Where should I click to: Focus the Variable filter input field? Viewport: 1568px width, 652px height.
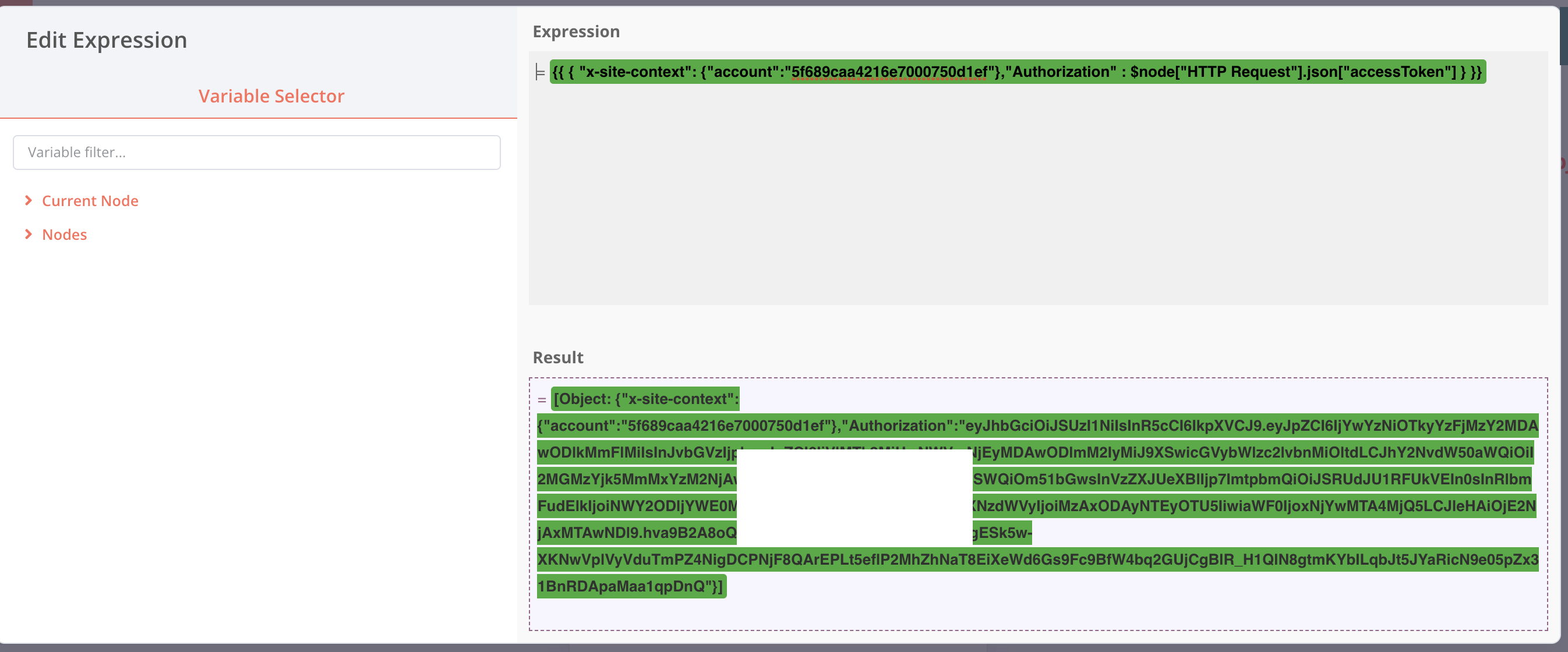click(256, 153)
